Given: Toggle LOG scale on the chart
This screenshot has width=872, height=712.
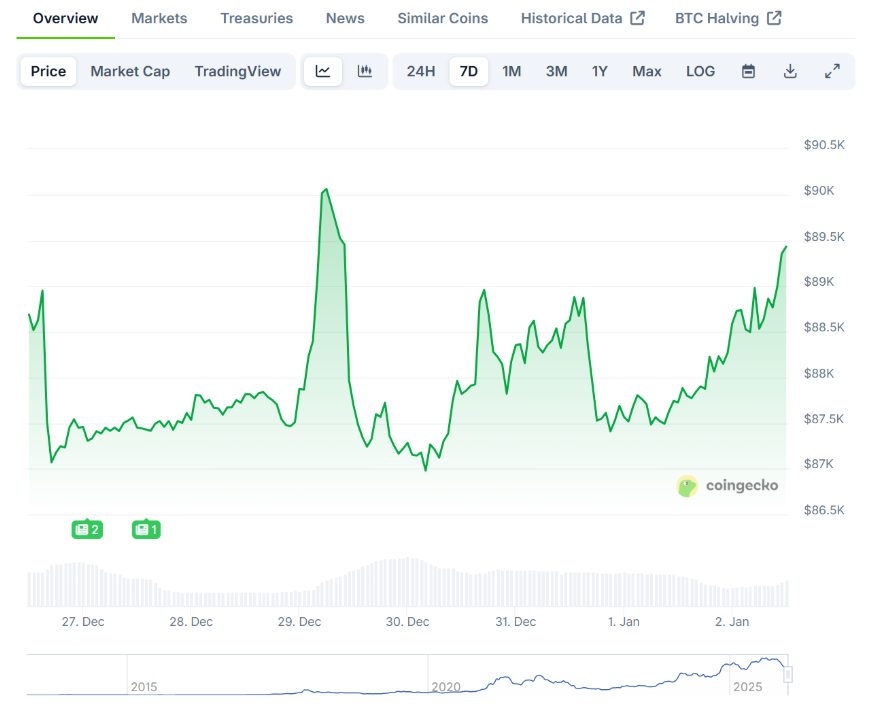Looking at the screenshot, I should pyautogui.click(x=700, y=71).
